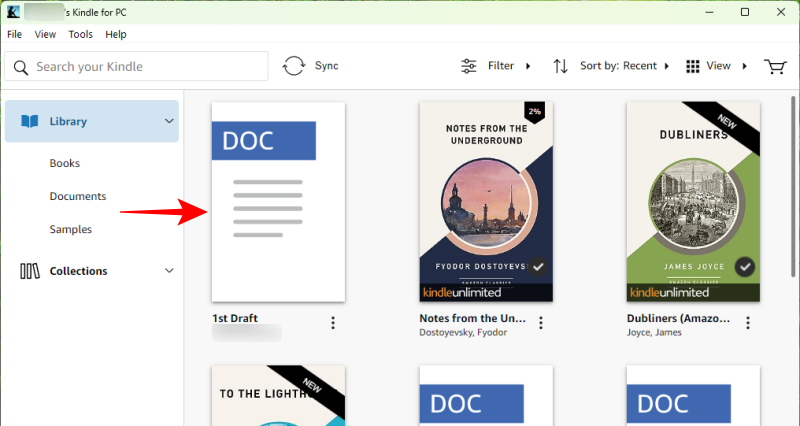Viewport: 800px width, 426px height.
Task: Open the View menu in menu bar
Action: point(45,34)
